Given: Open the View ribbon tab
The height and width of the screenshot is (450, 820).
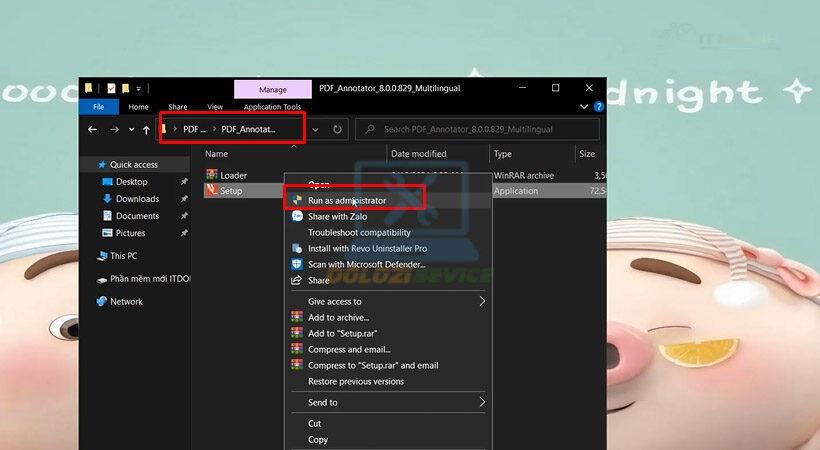Looking at the screenshot, I should coord(215,107).
